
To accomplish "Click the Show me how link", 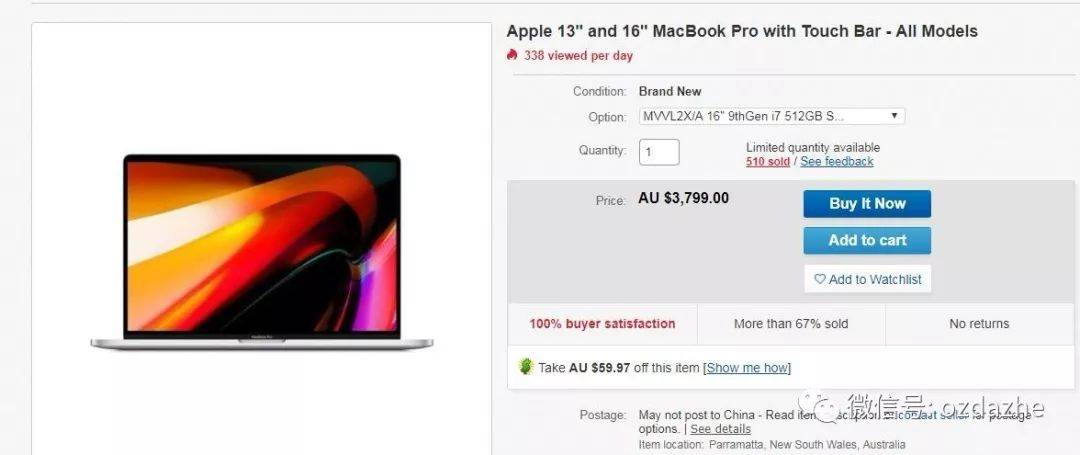I will [747, 368].
